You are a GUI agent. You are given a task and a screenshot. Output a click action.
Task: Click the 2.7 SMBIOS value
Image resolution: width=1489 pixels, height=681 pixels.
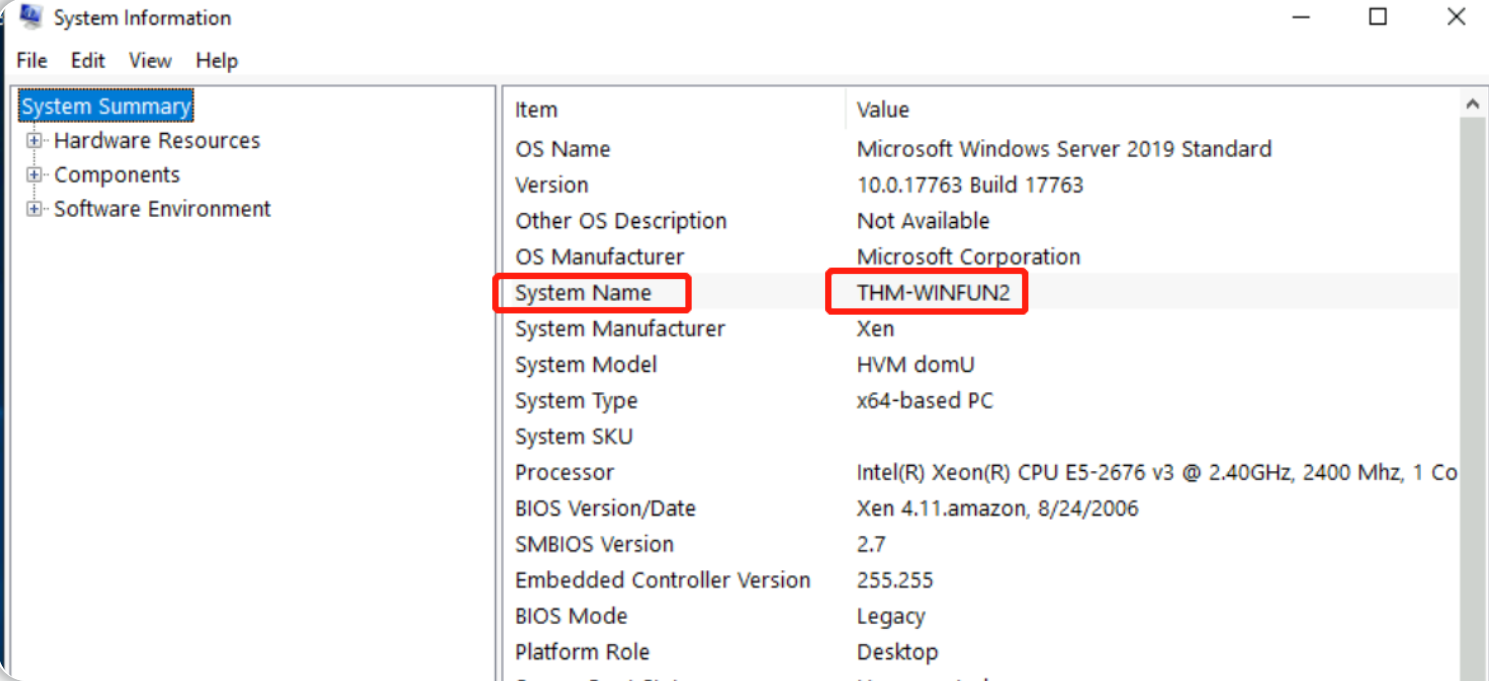871,545
